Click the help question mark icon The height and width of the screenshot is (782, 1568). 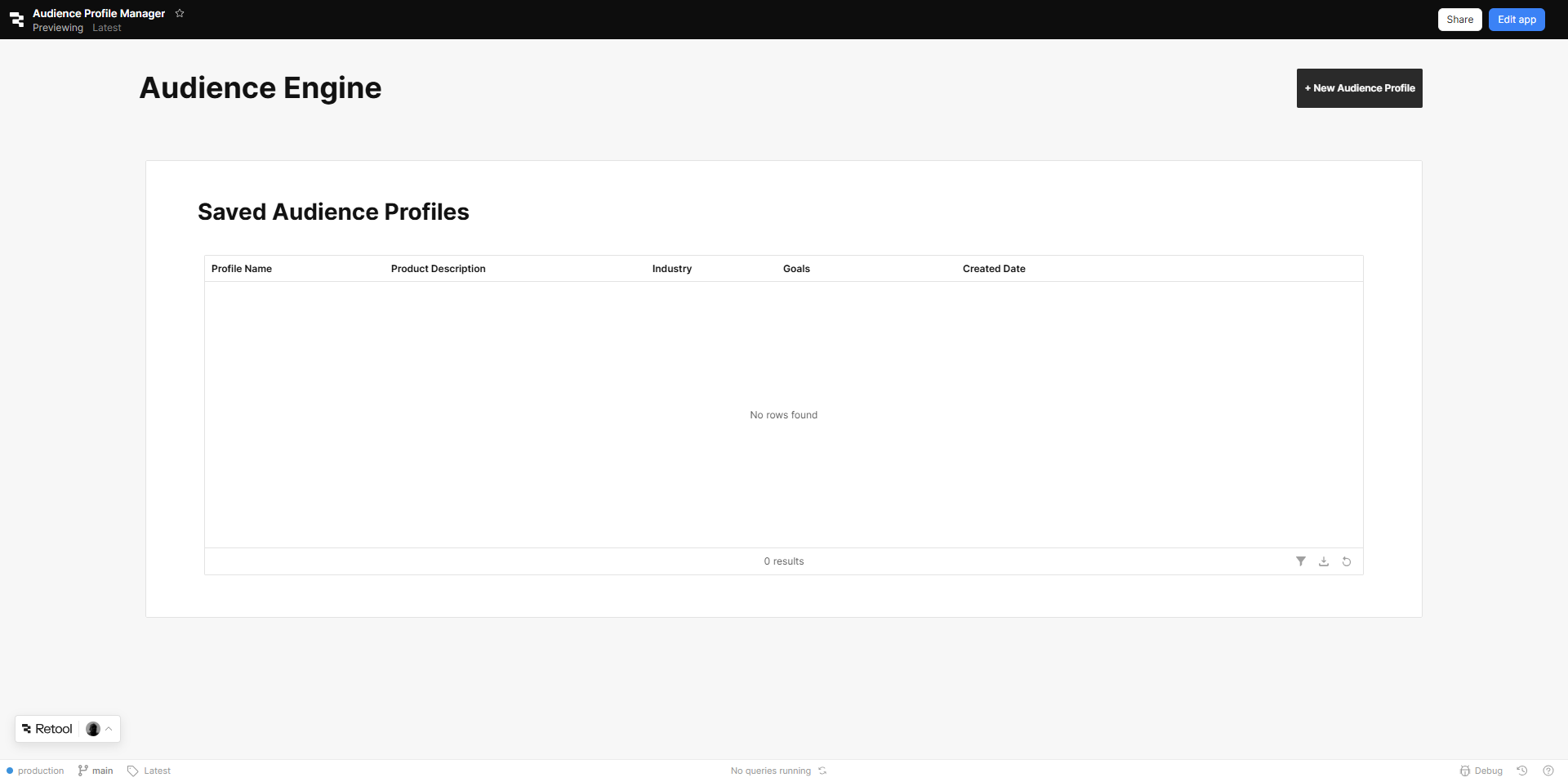(x=1548, y=771)
